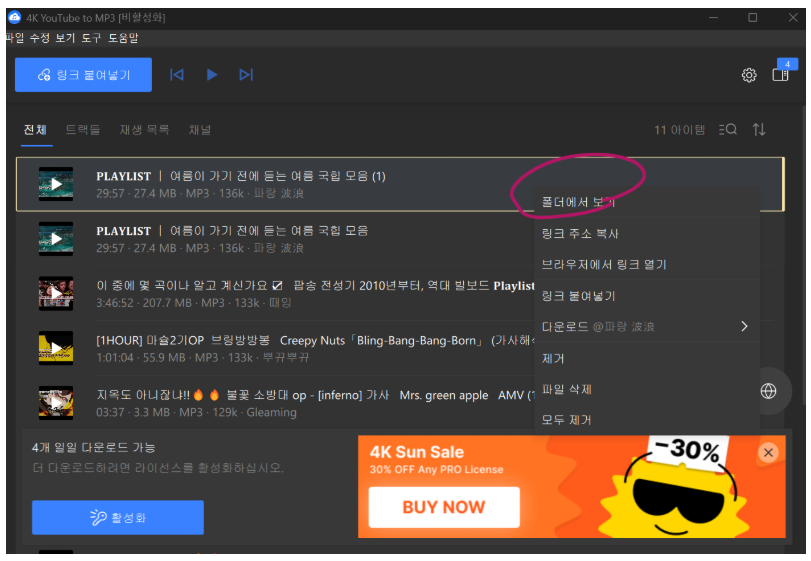Choose 링크 주소 복사 in context menu
This screenshot has width=811, height=561.
tap(647, 234)
